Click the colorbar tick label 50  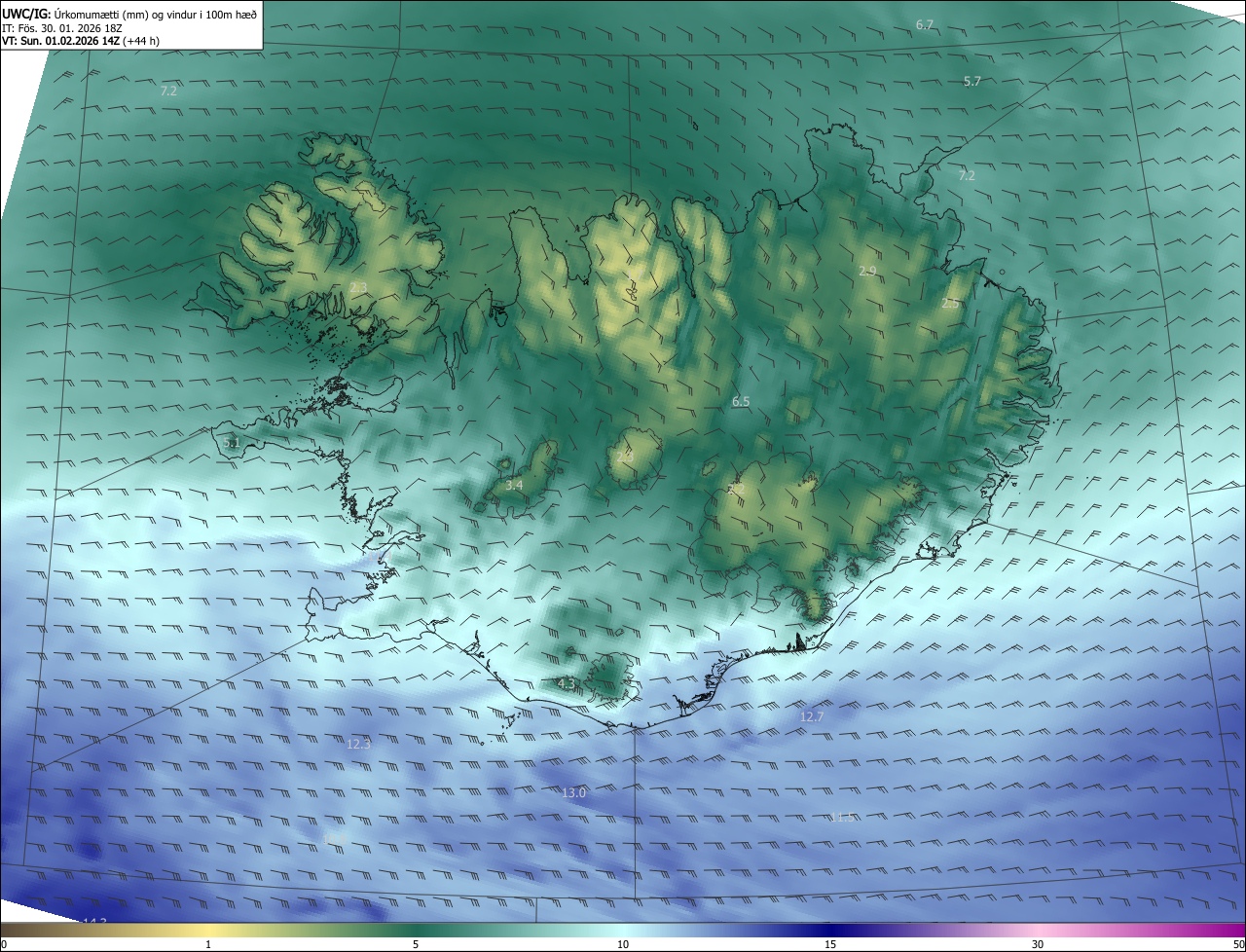coord(1238,944)
